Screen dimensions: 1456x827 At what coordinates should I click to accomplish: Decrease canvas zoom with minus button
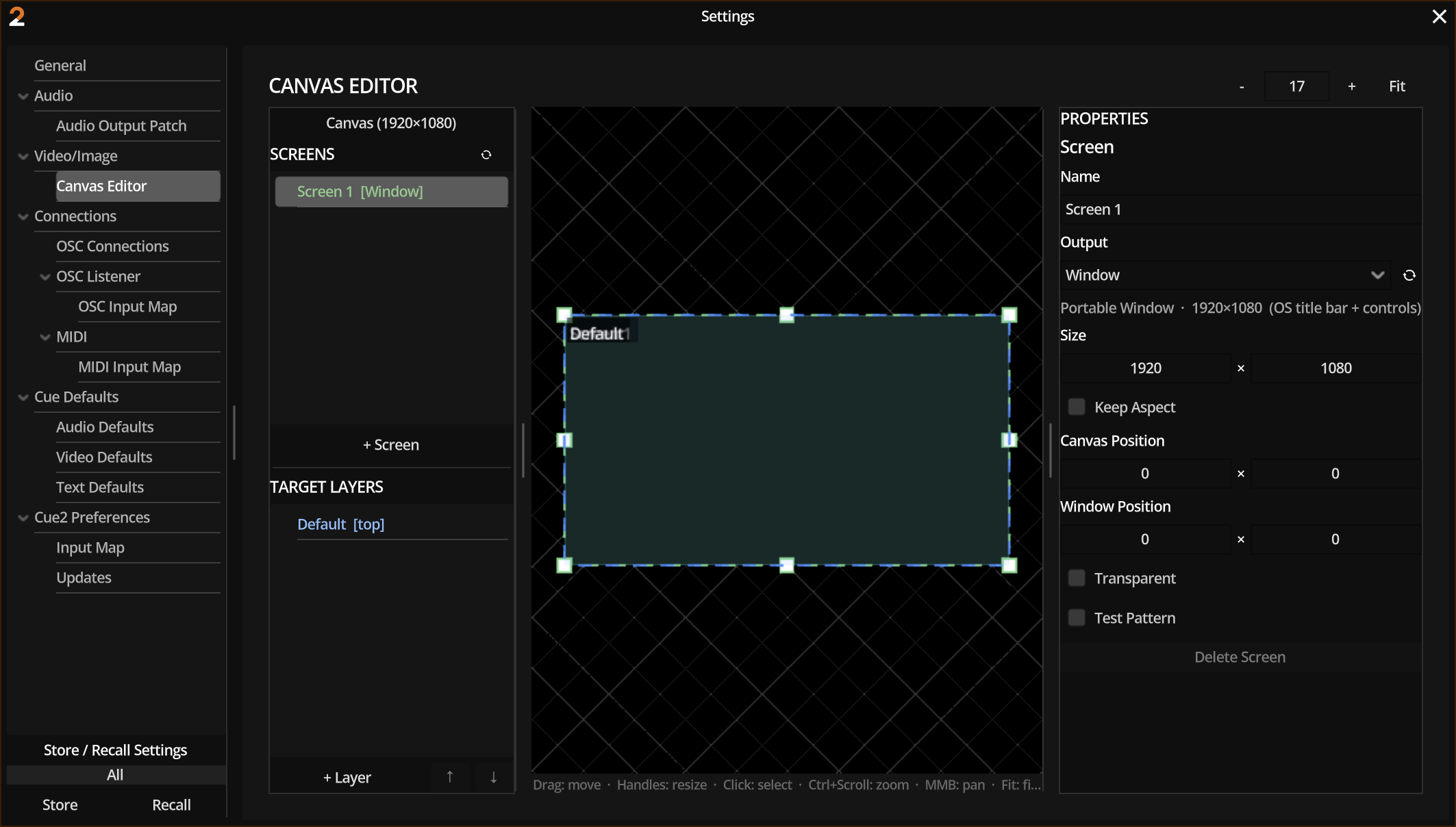(x=1242, y=86)
